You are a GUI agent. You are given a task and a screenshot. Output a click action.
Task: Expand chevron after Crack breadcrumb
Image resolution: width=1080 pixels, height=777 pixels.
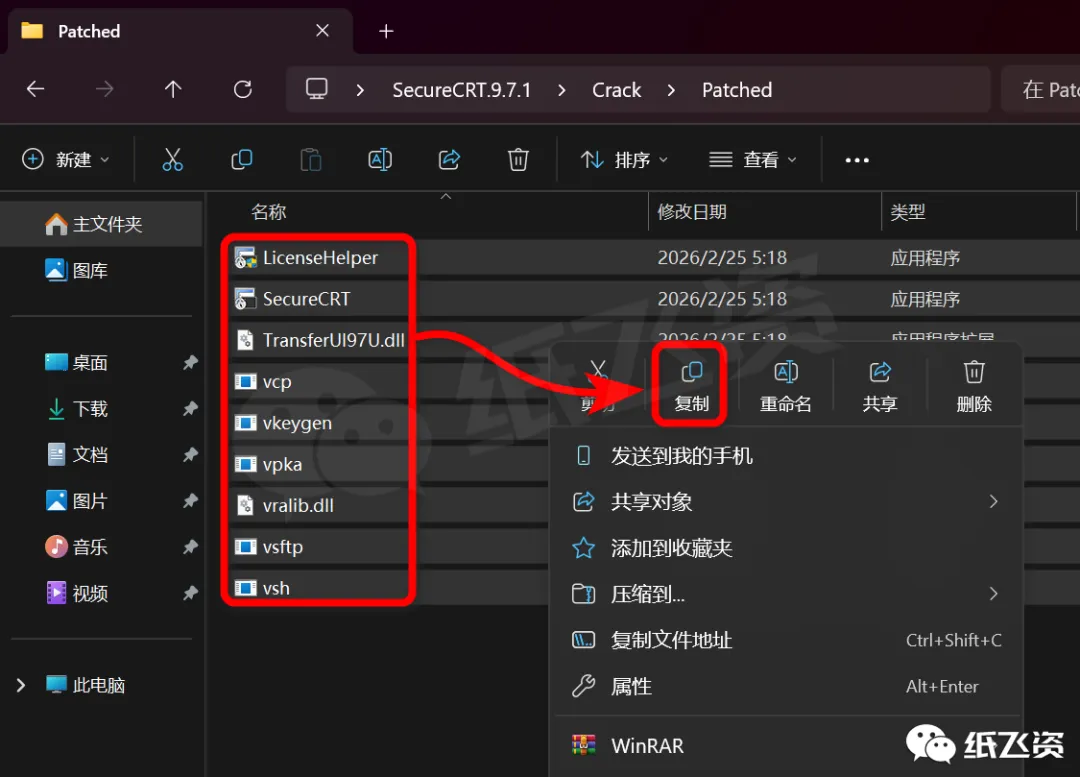point(672,90)
